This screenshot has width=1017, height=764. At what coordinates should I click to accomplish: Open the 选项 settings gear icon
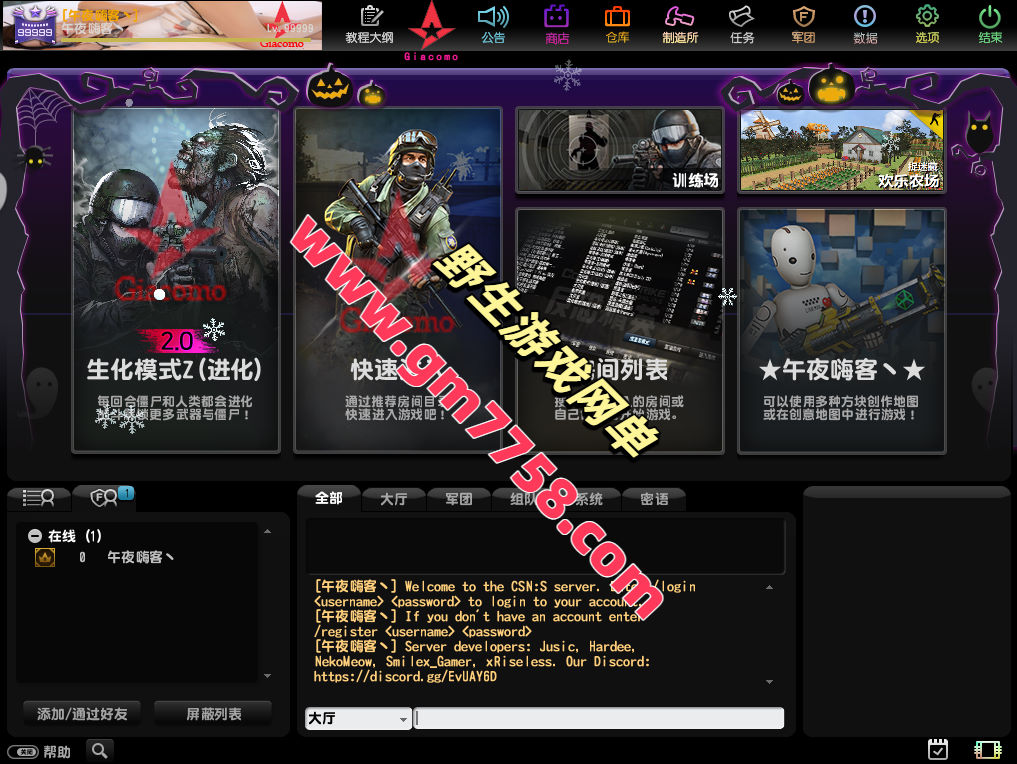click(x=926, y=27)
